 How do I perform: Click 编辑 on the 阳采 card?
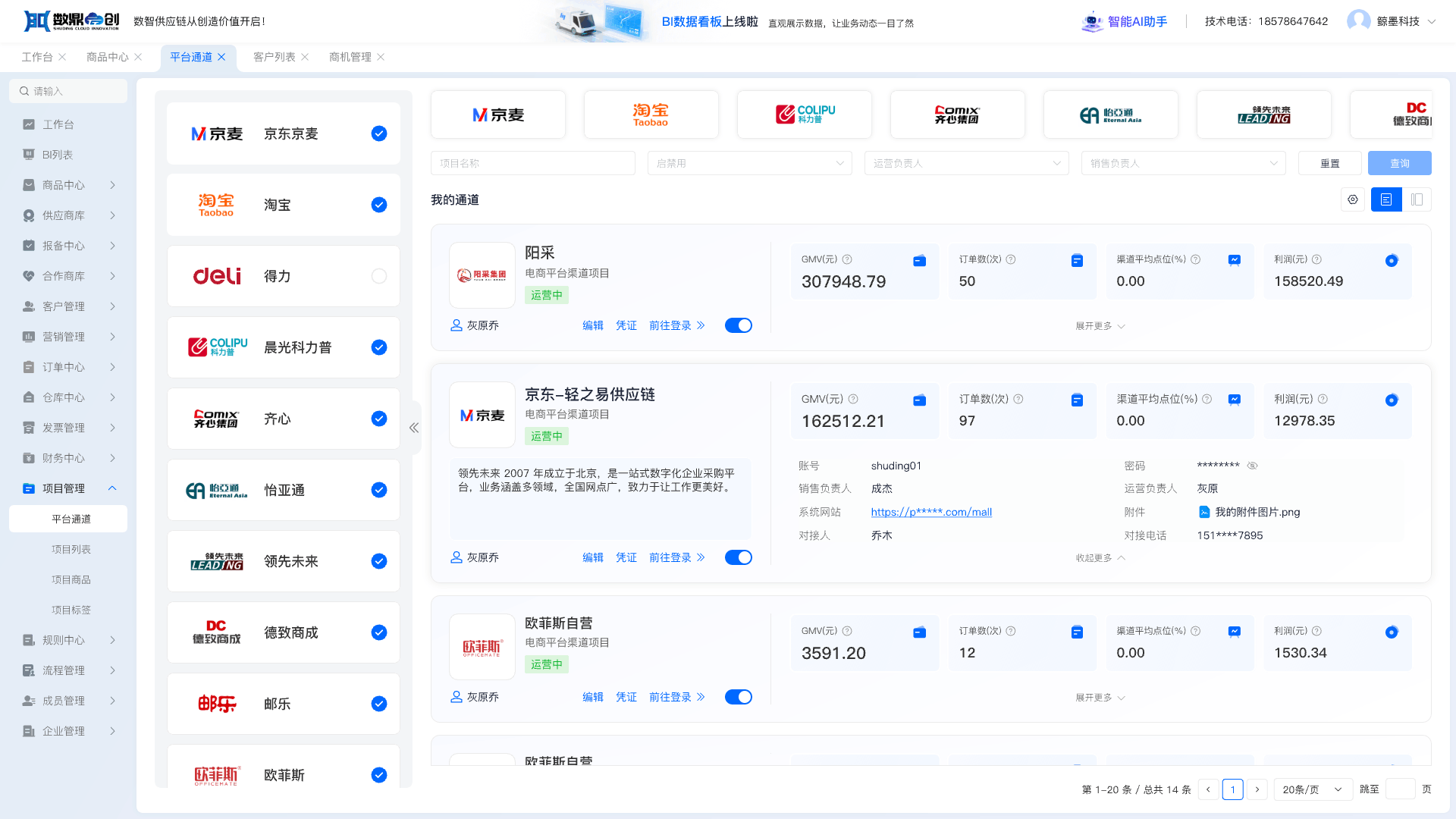point(593,325)
